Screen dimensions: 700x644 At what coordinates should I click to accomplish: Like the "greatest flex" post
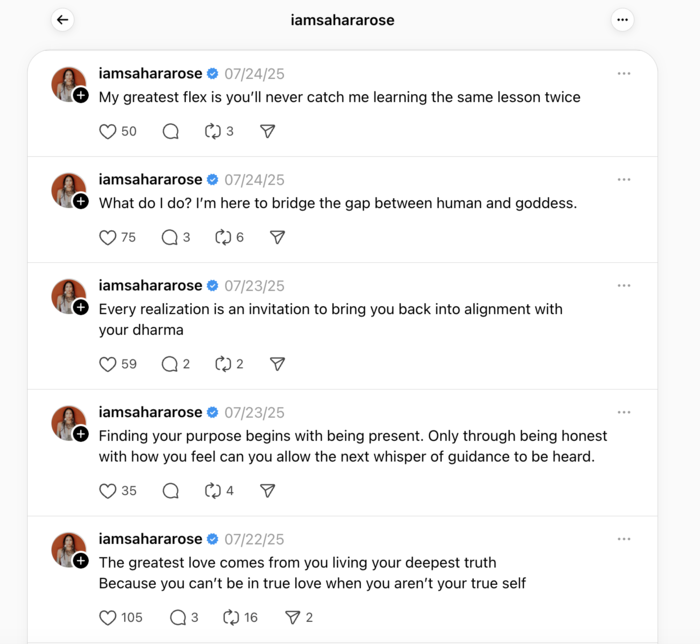[108, 131]
